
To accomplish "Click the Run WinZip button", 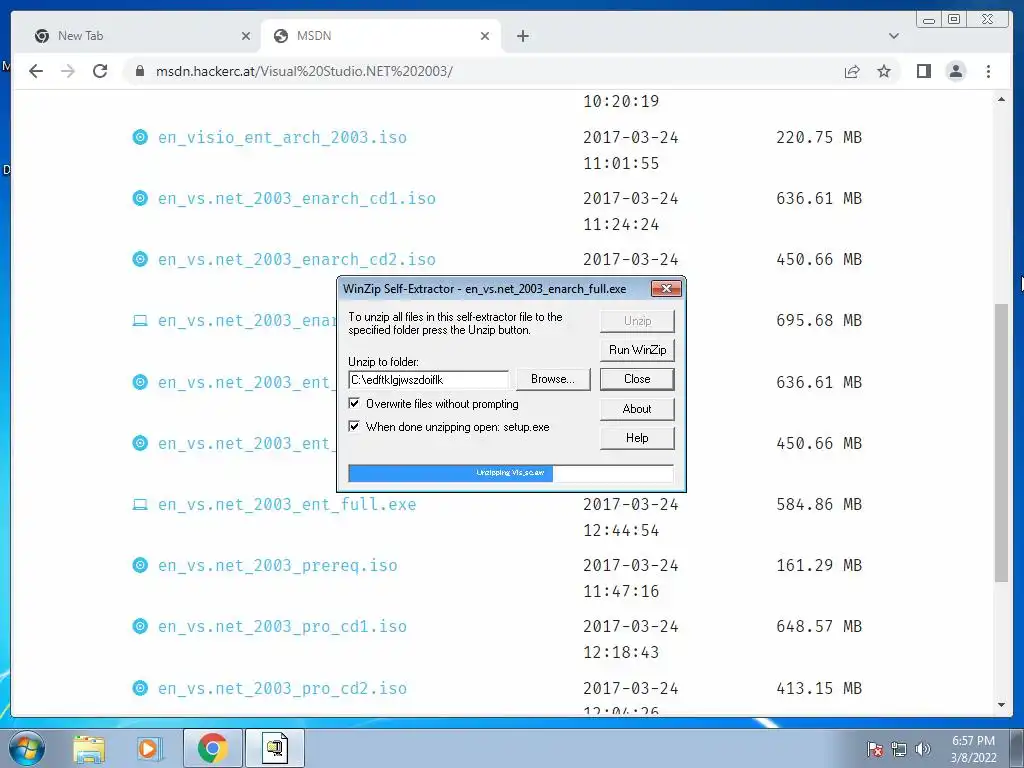I will click(637, 350).
